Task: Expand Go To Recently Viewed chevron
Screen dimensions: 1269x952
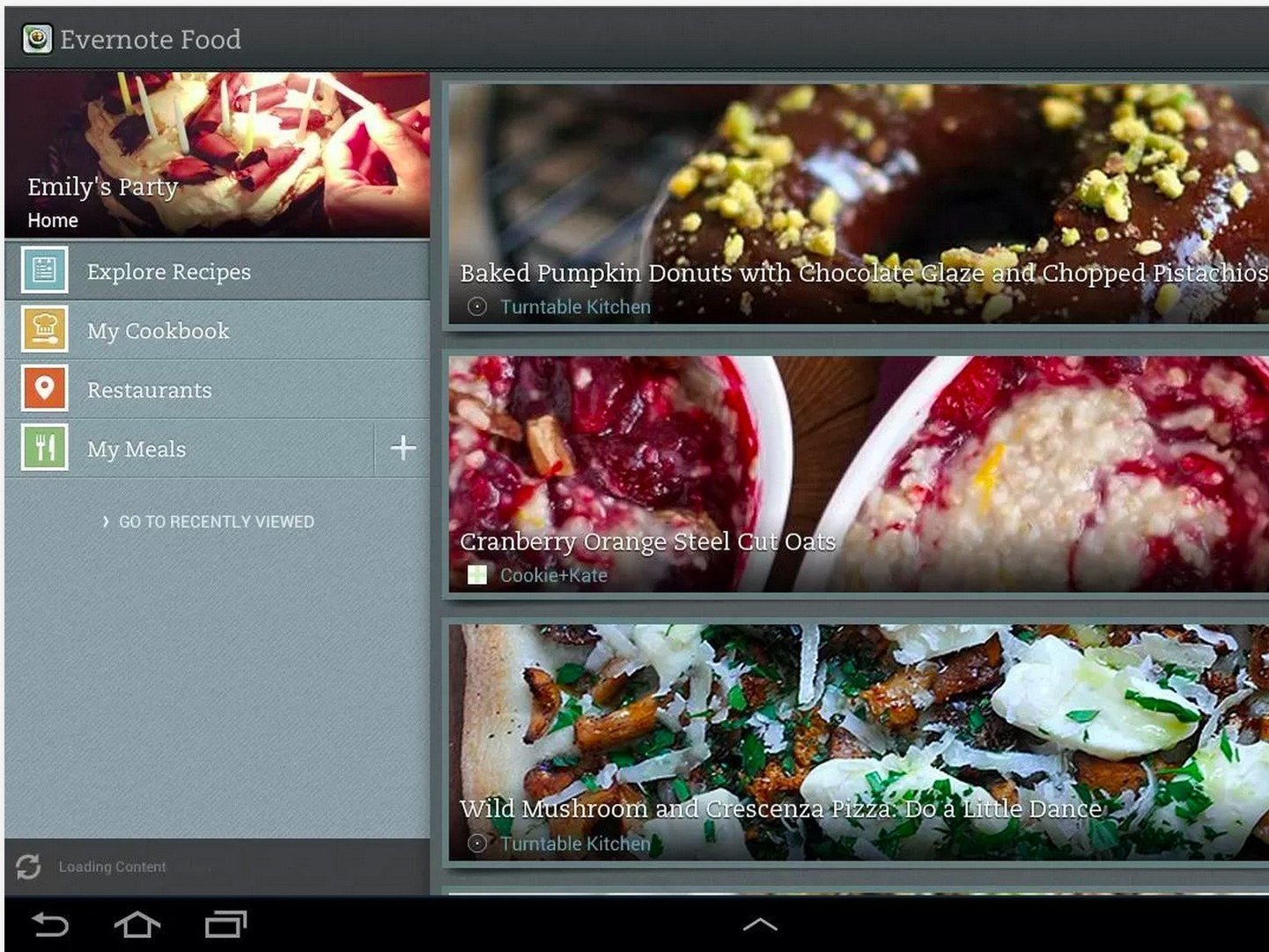Action: tap(106, 521)
